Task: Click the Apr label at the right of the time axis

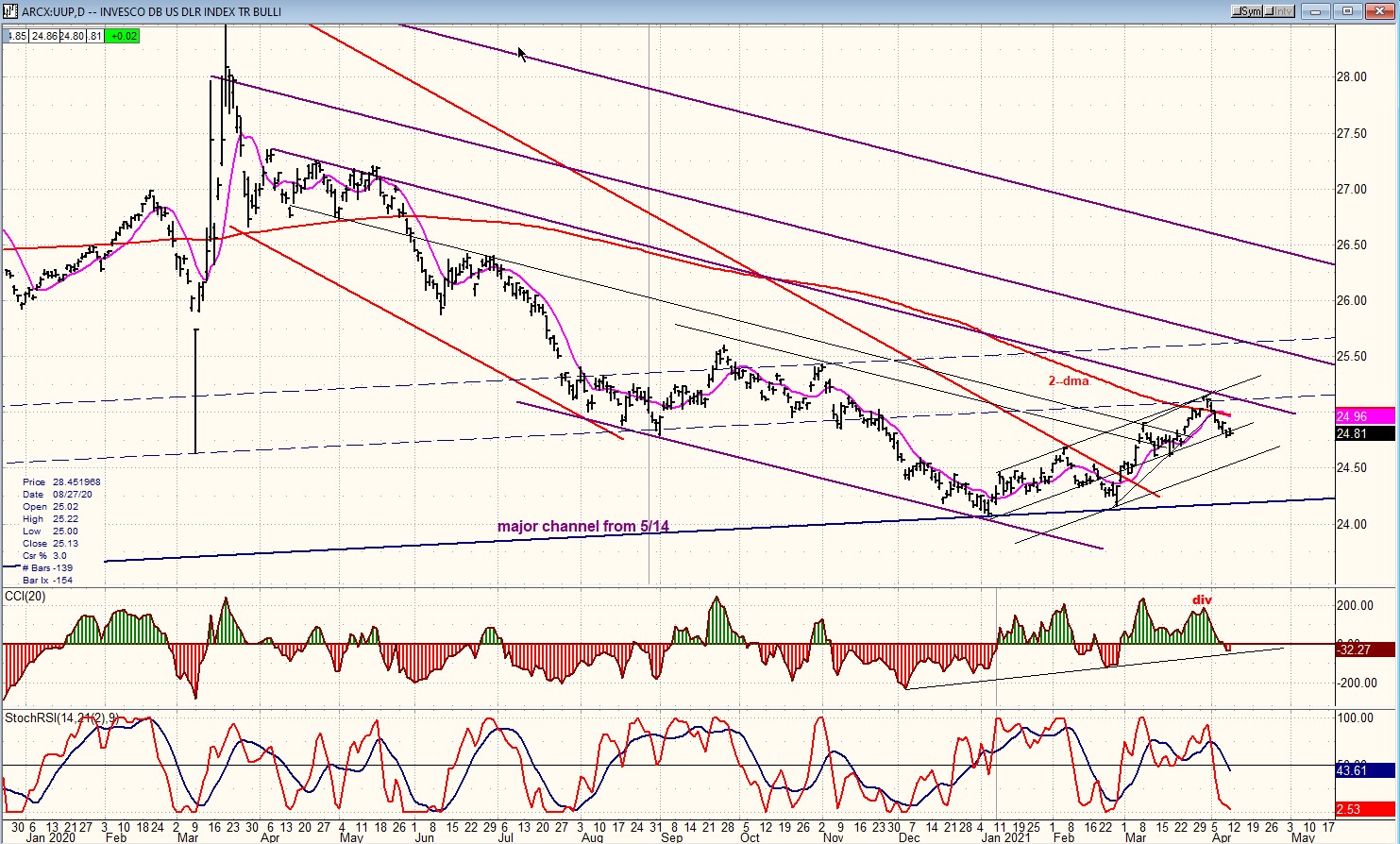Action: (x=1222, y=837)
